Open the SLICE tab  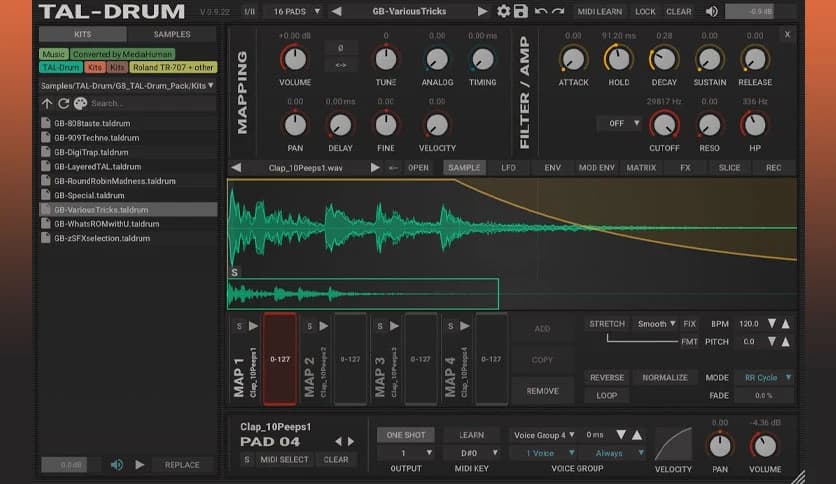[729, 168]
